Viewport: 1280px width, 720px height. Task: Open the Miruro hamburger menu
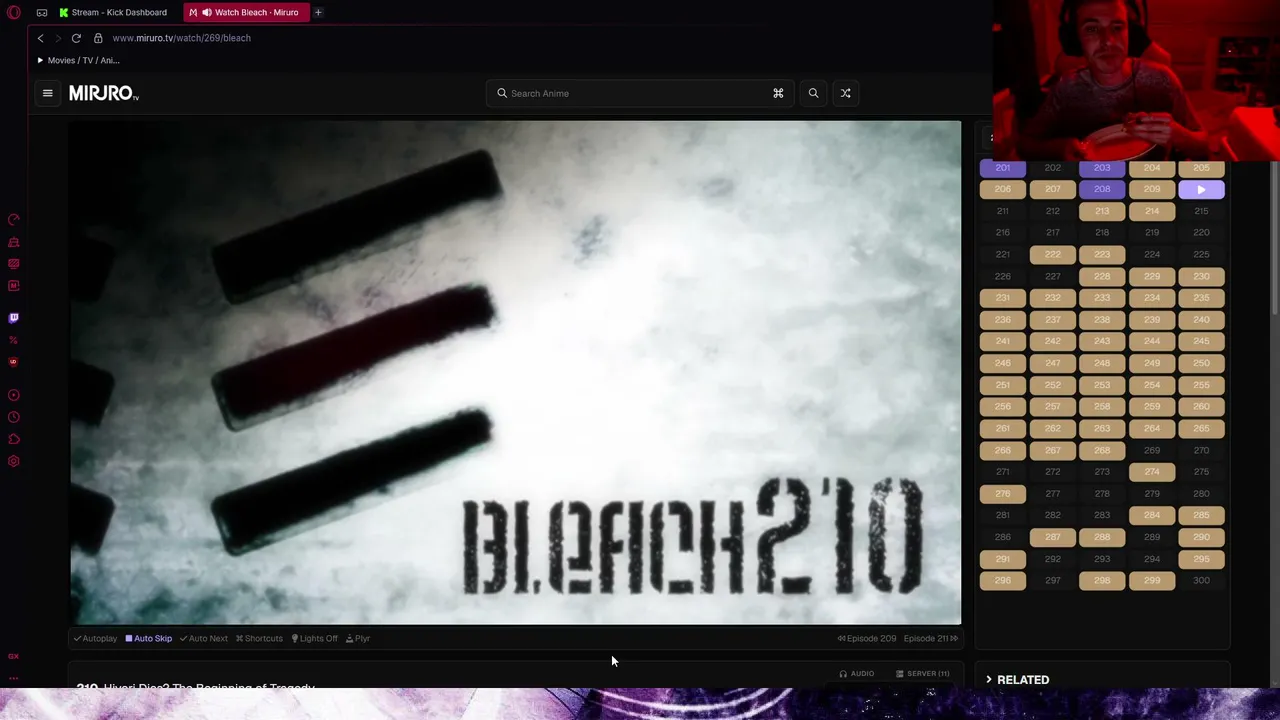(47, 93)
